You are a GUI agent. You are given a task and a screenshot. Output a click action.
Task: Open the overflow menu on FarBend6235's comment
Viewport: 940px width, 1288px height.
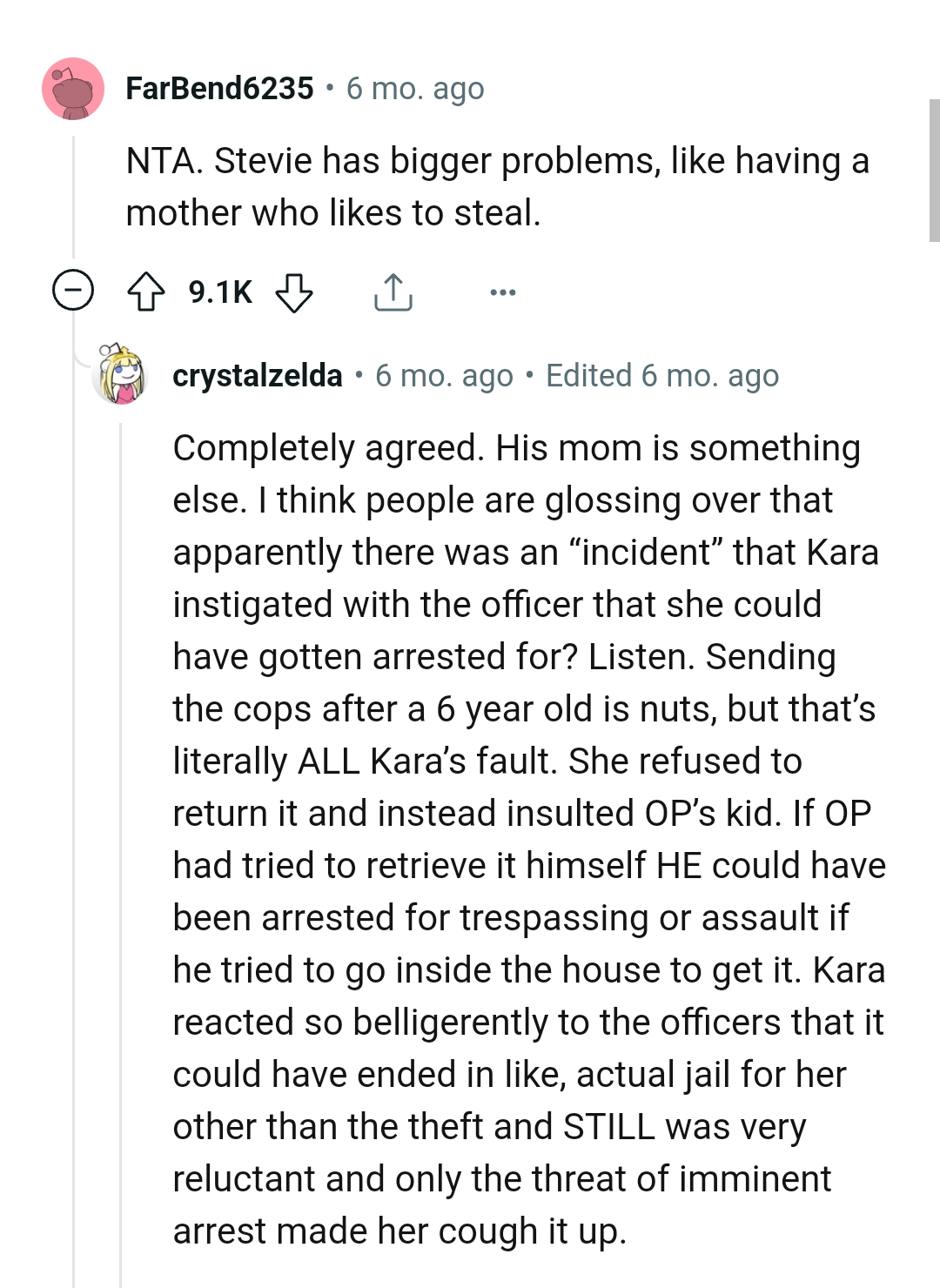503,292
